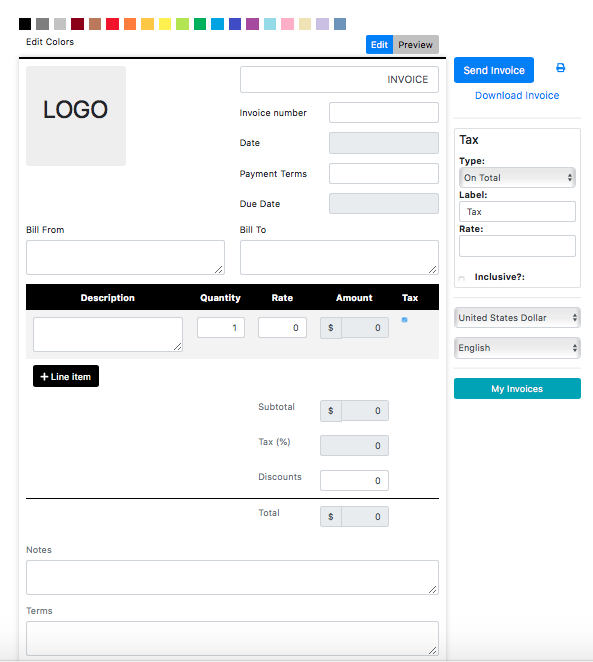The width and height of the screenshot is (593, 662).
Task: Enable the Inclusive tax checkbox
Action: pyautogui.click(x=461, y=279)
